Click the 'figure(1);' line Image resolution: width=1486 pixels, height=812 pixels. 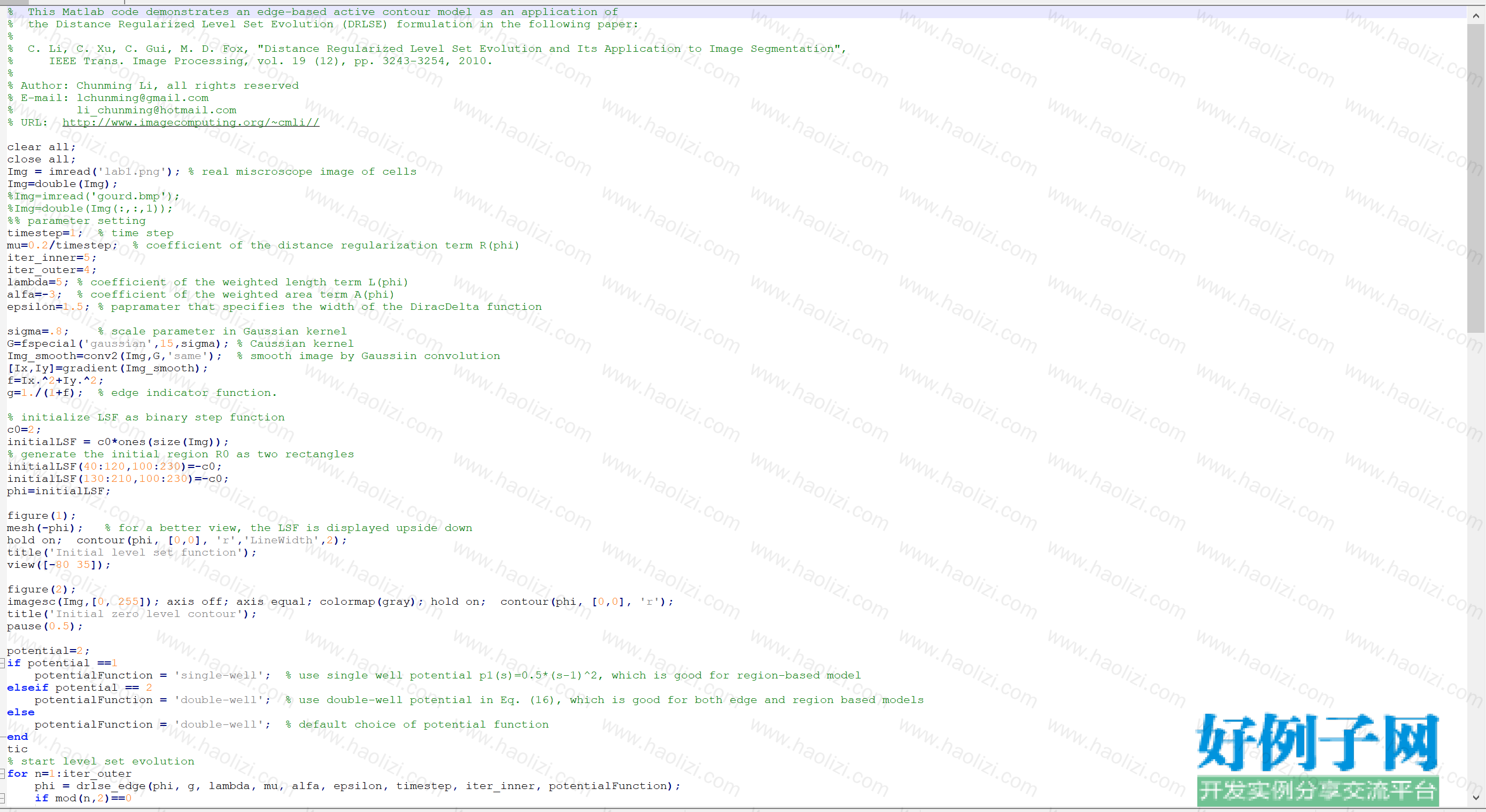point(41,516)
